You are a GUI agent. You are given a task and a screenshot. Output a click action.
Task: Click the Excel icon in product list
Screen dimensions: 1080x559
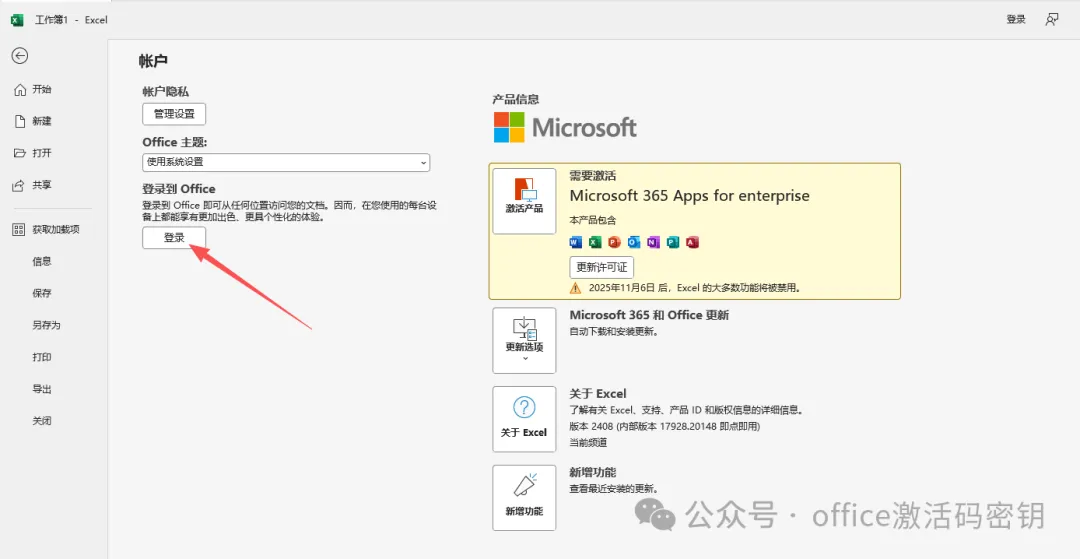595,242
